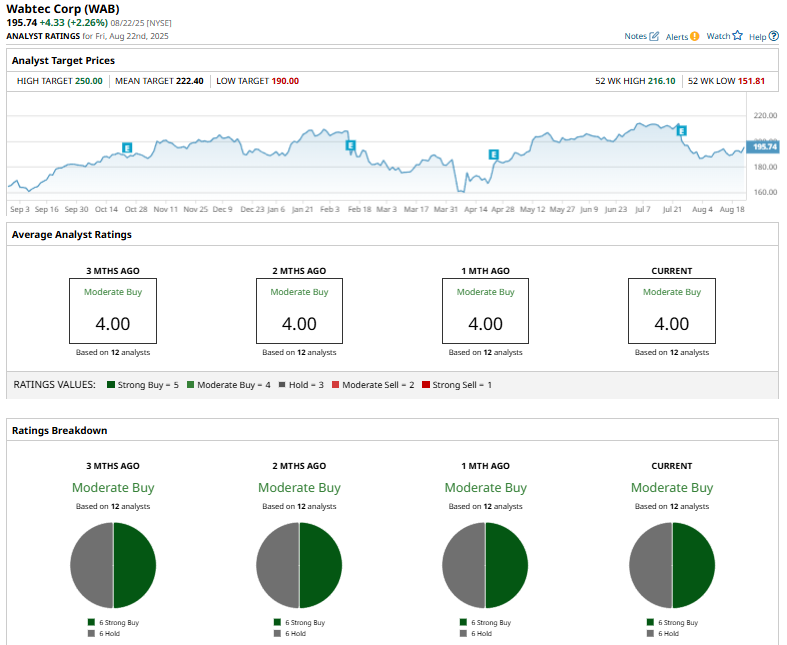Click the HIGH TARGET 250.00 value
Screen dimensions: 787x645
(x=89, y=81)
